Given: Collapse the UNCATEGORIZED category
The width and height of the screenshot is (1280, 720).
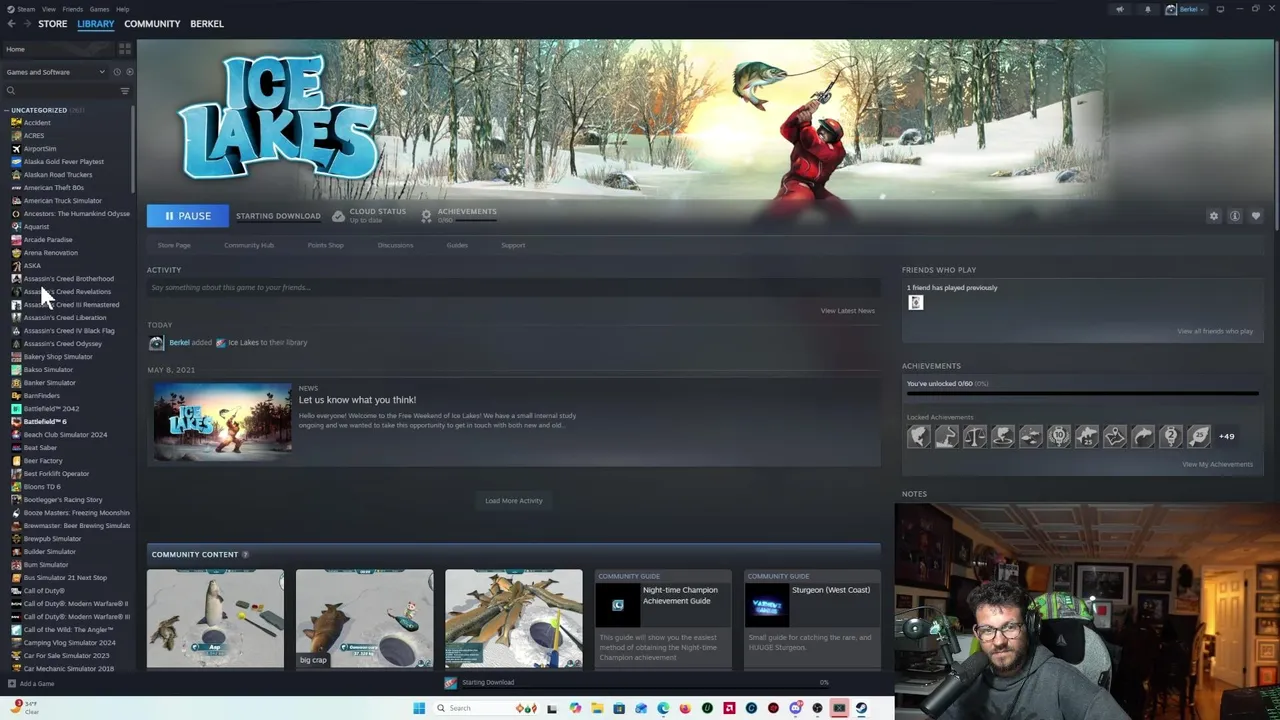Looking at the screenshot, I should pos(7,110).
